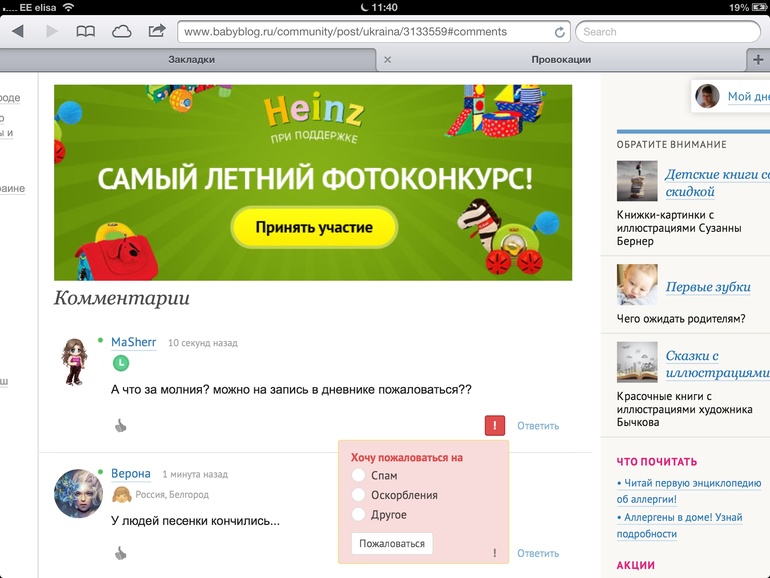
Task: Reload page with refresh icon
Action: pyautogui.click(x=559, y=32)
